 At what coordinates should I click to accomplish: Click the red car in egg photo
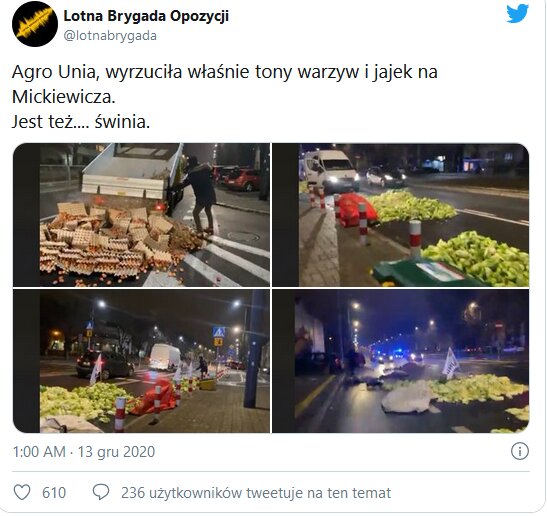(240, 178)
